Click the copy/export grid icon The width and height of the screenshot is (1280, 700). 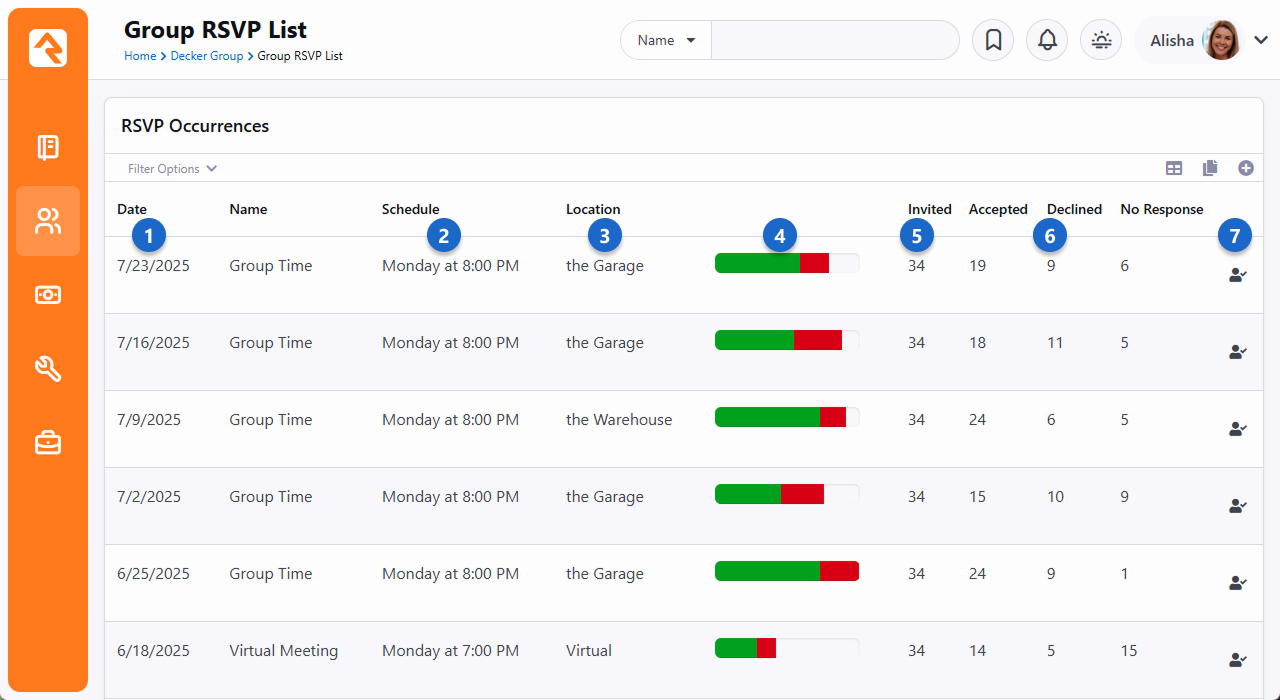1210,168
